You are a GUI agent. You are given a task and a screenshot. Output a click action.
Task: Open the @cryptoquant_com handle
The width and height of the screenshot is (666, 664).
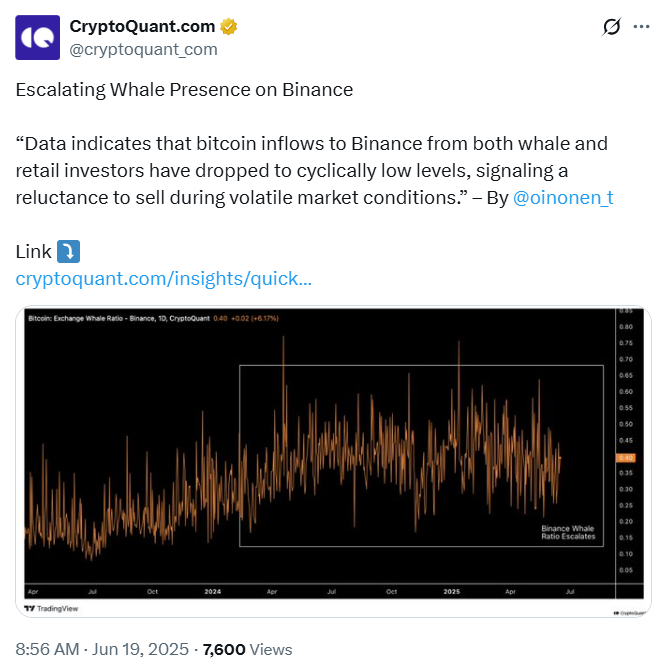[143, 50]
